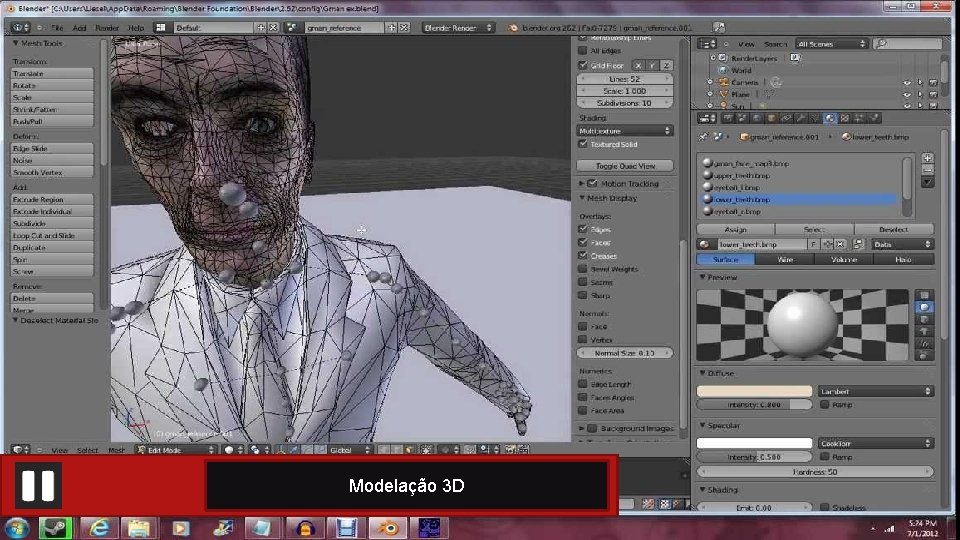Viewport: 960px width, 540px height.
Task: Click the Deselect material button
Action: 894,229
